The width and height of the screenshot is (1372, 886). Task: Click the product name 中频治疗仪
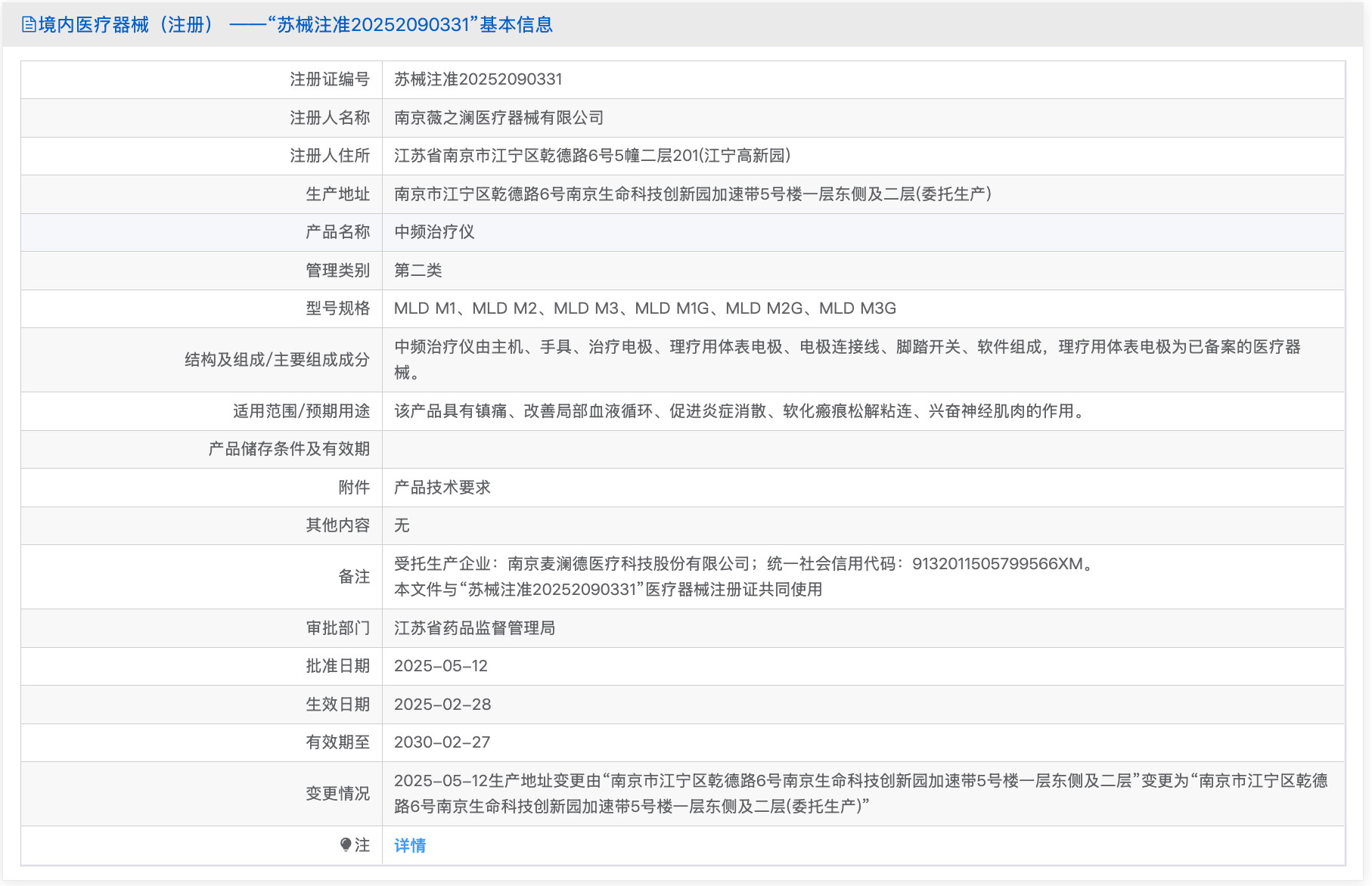434,232
